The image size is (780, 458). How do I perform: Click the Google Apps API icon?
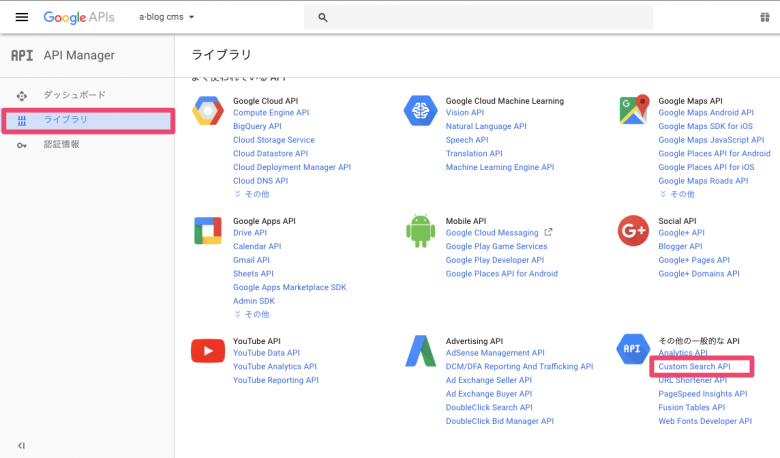click(x=208, y=230)
